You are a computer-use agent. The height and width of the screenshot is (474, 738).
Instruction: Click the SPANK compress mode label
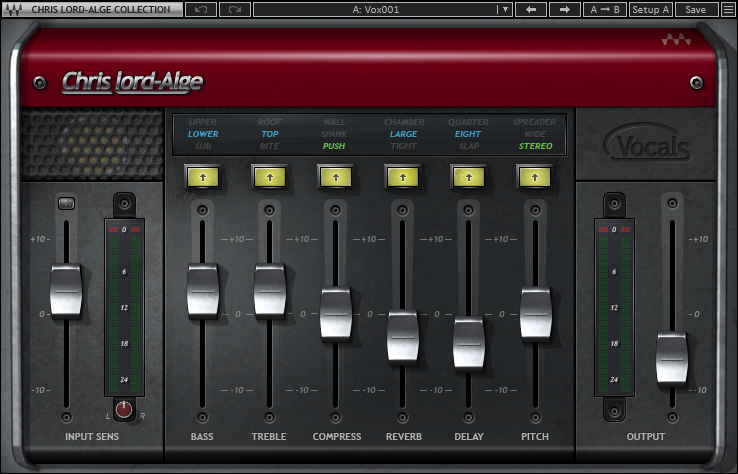pos(334,134)
